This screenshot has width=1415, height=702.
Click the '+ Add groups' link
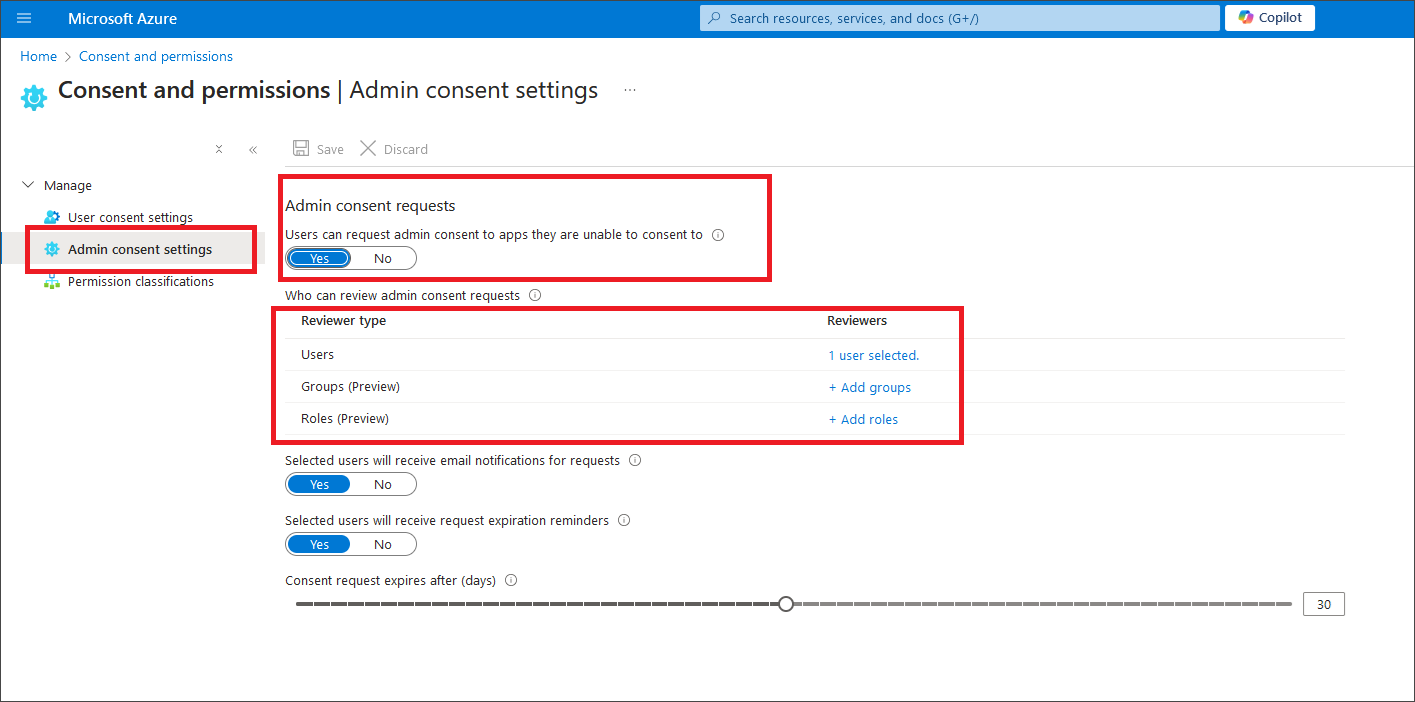click(x=869, y=388)
